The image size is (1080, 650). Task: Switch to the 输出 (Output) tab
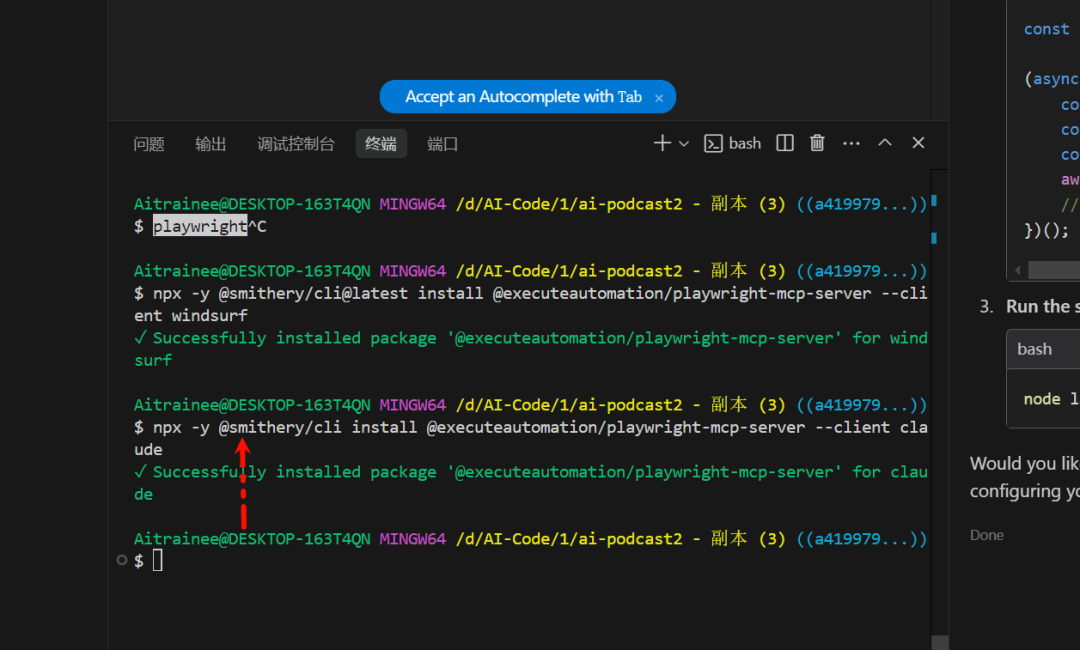coord(211,144)
